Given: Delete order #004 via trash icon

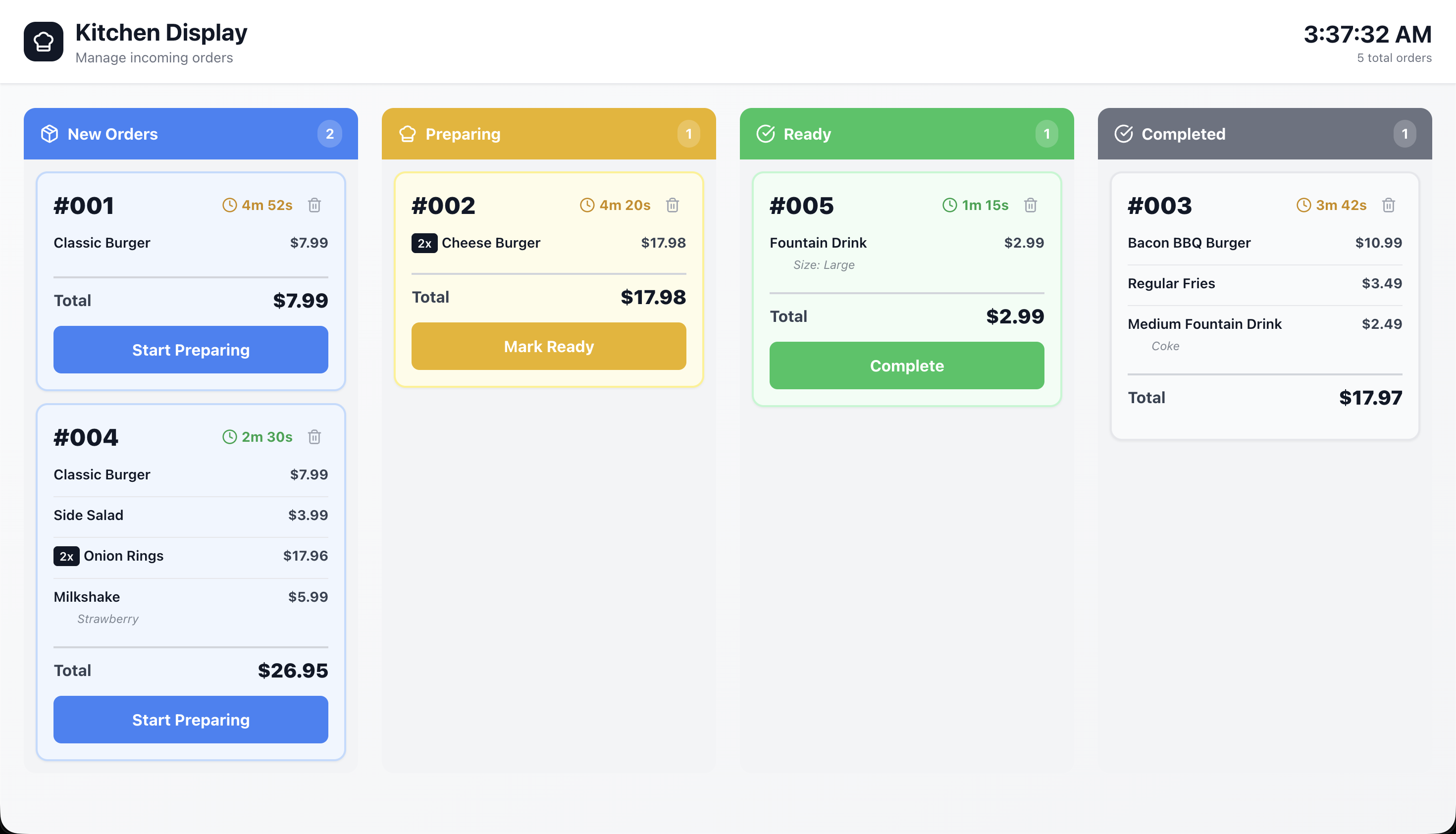Looking at the screenshot, I should [314, 437].
